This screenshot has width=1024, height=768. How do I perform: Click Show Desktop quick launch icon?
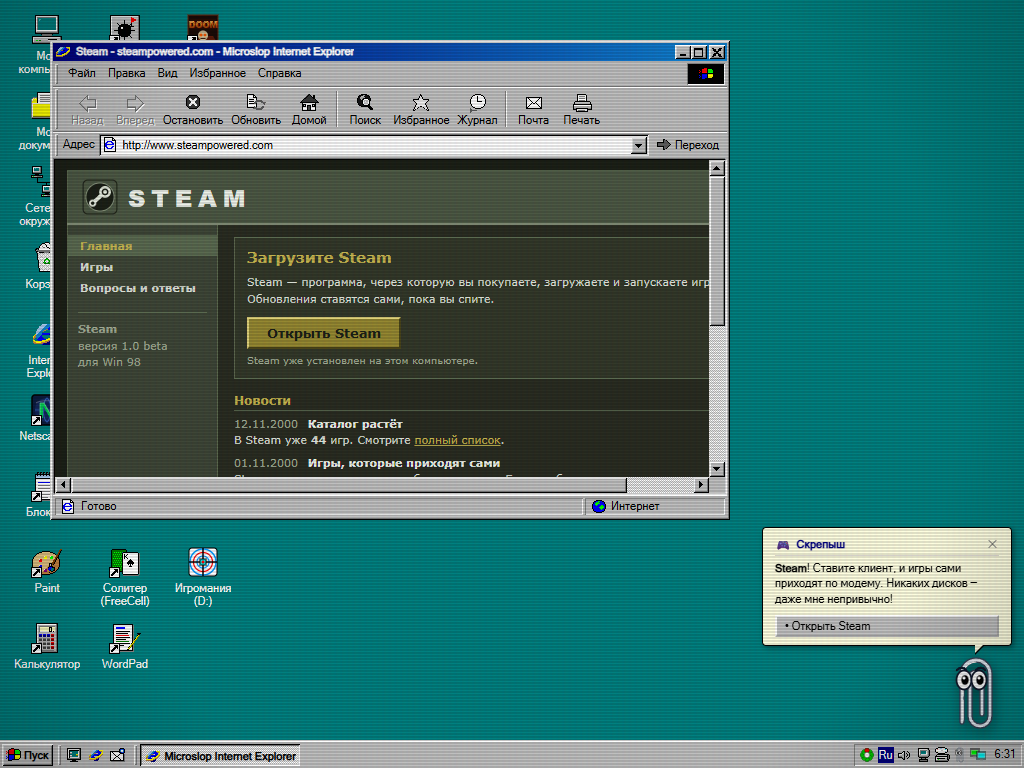click(x=74, y=756)
